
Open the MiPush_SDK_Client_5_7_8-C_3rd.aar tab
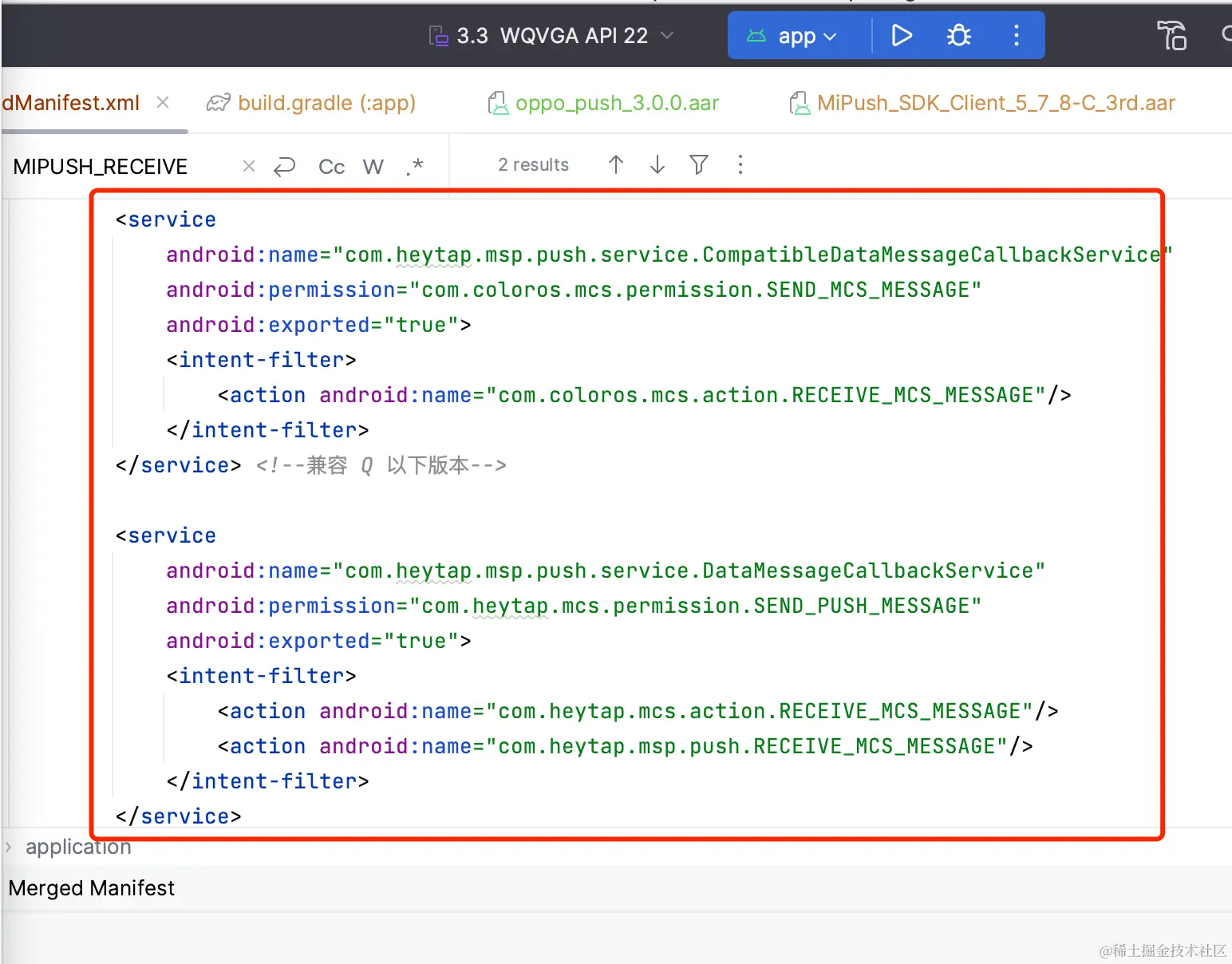(981, 103)
